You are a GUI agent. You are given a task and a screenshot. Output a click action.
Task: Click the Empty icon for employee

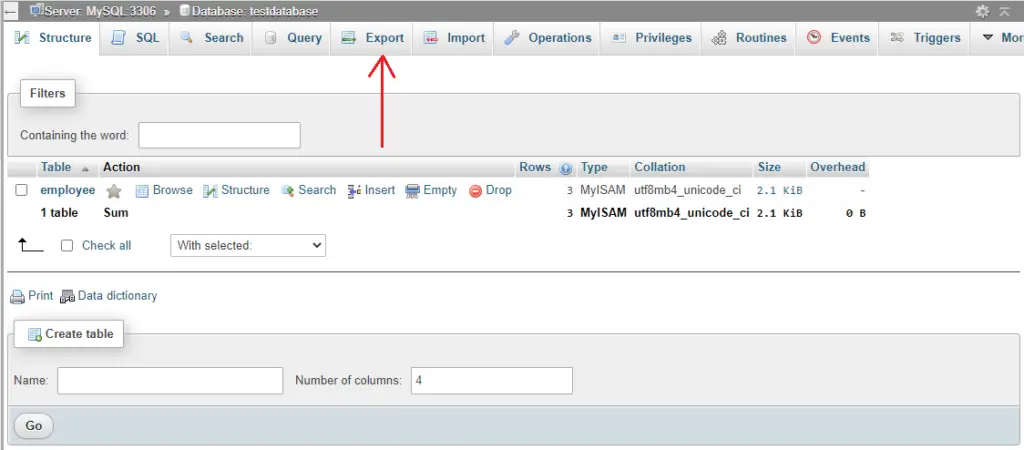412,191
